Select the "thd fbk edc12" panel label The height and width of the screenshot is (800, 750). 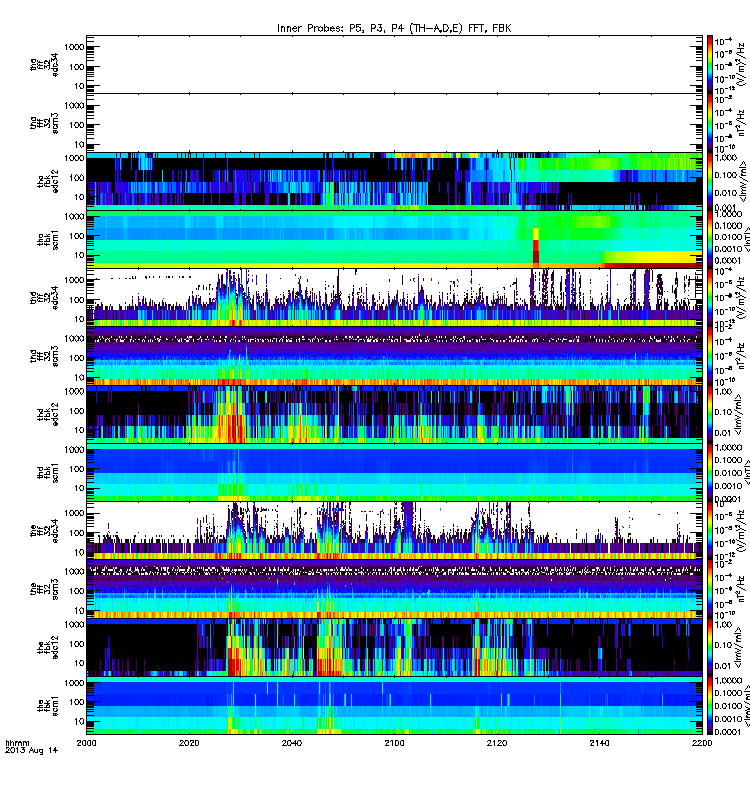(x=48, y=414)
